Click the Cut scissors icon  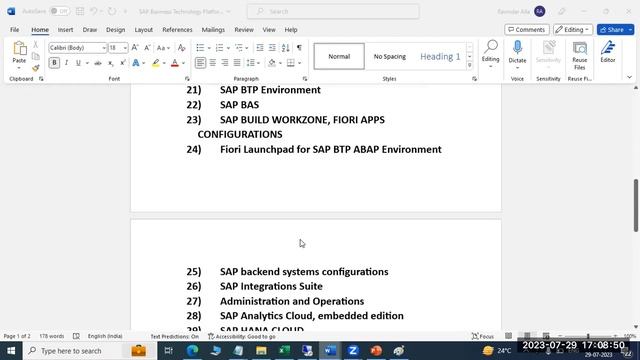(x=36, y=45)
